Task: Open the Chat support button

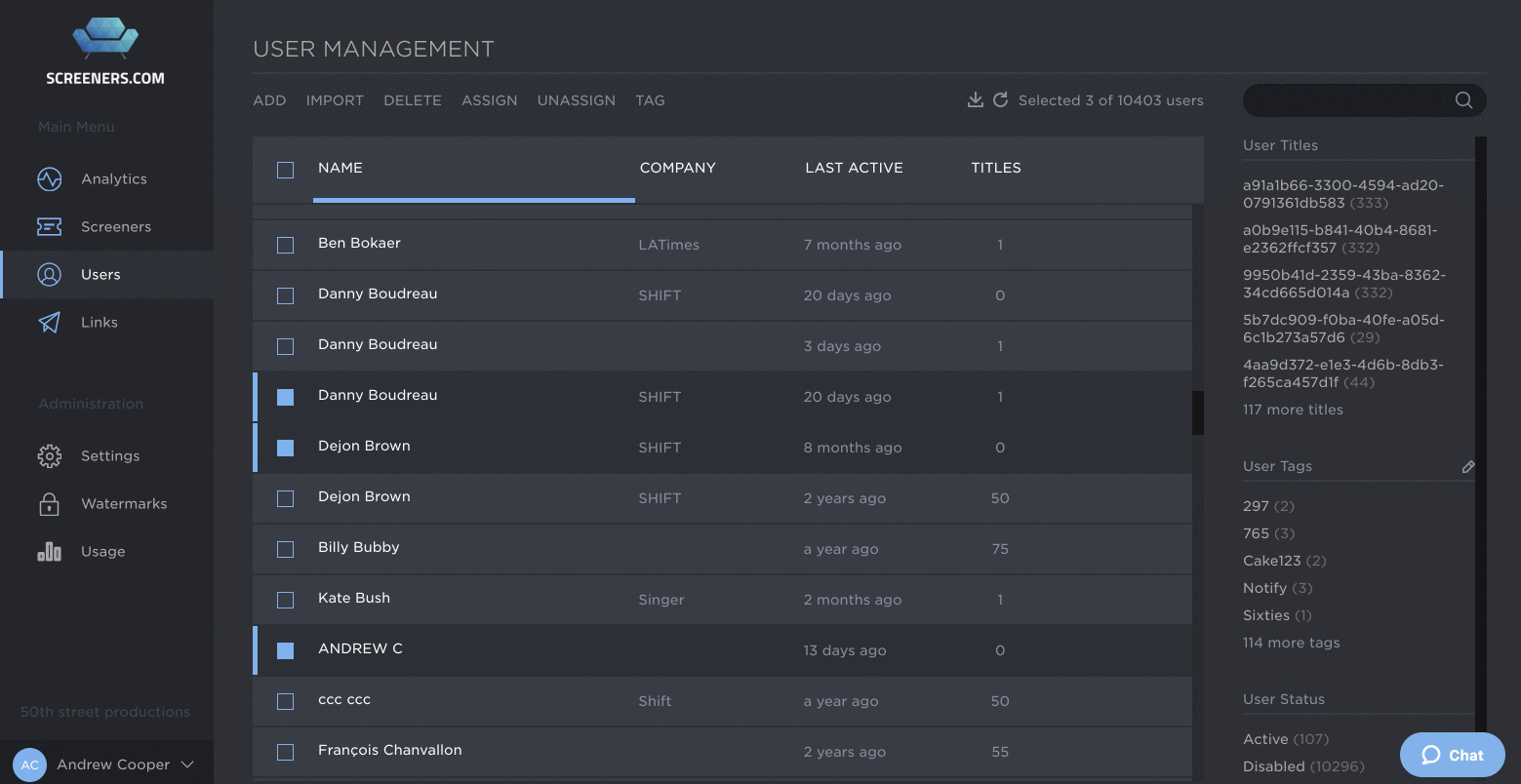Action: point(1452,755)
